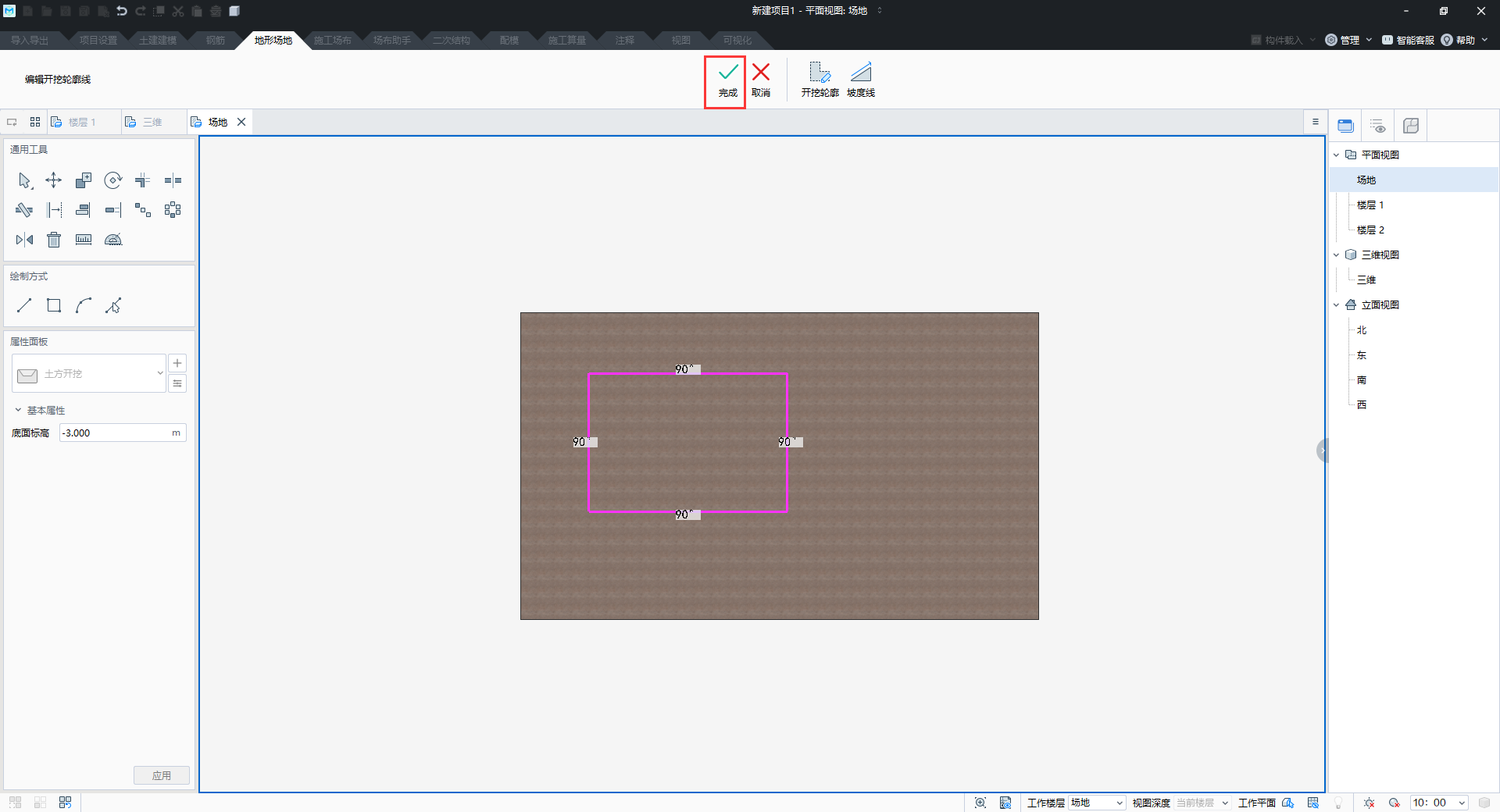Select the Circular array tool icon
This screenshot has width=1500, height=812.
coord(173,210)
